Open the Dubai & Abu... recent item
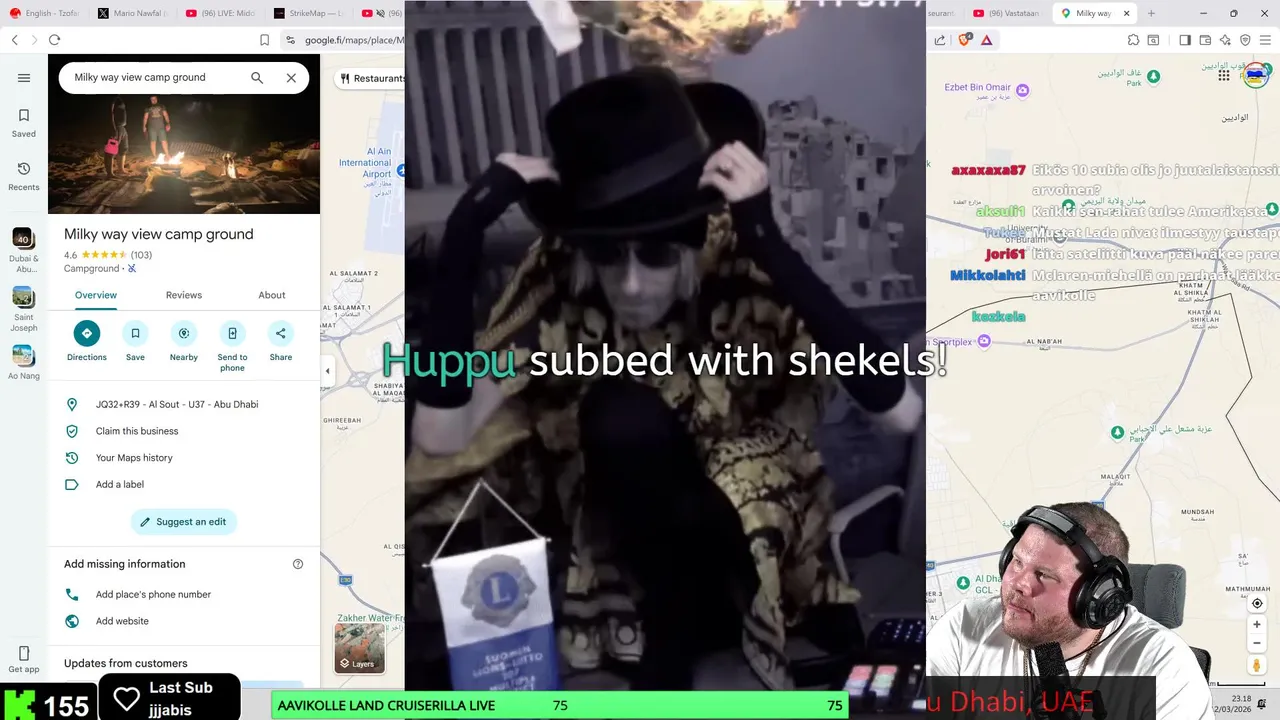The image size is (1280, 720). pyautogui.click(x=24, y=250)
